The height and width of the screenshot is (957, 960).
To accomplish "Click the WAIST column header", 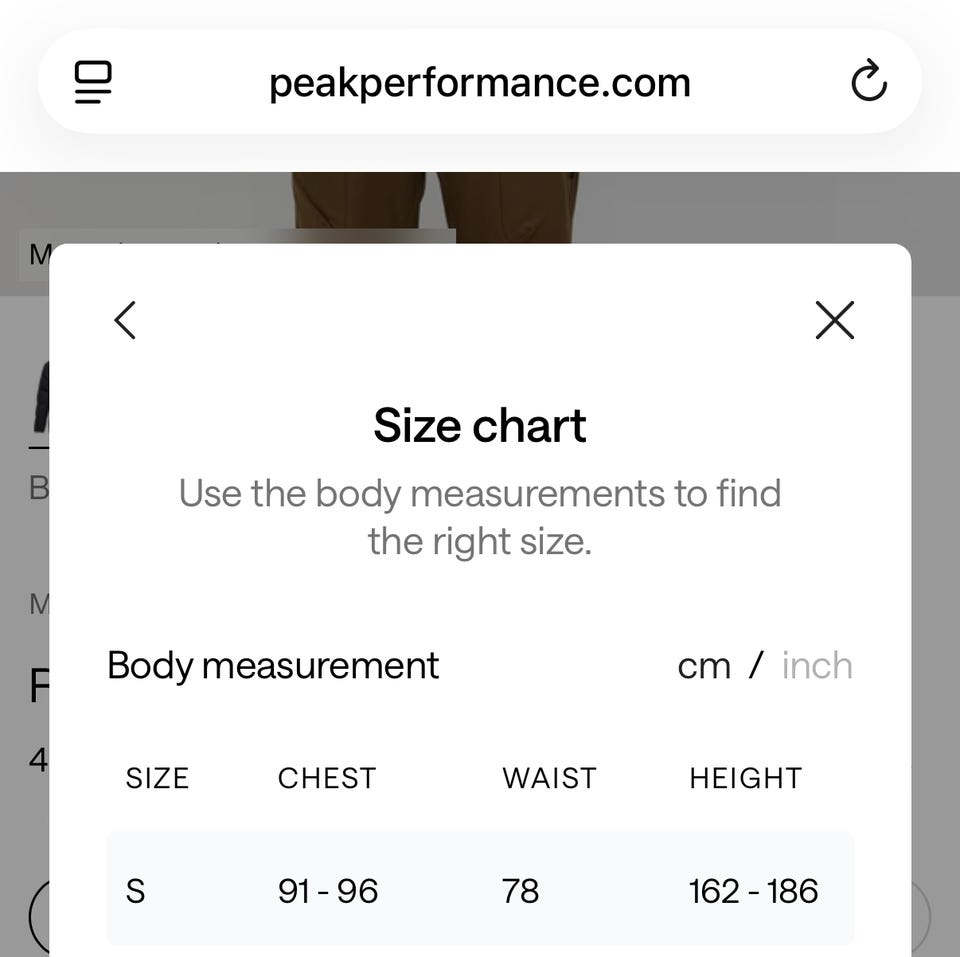I will tap(549, 778).
